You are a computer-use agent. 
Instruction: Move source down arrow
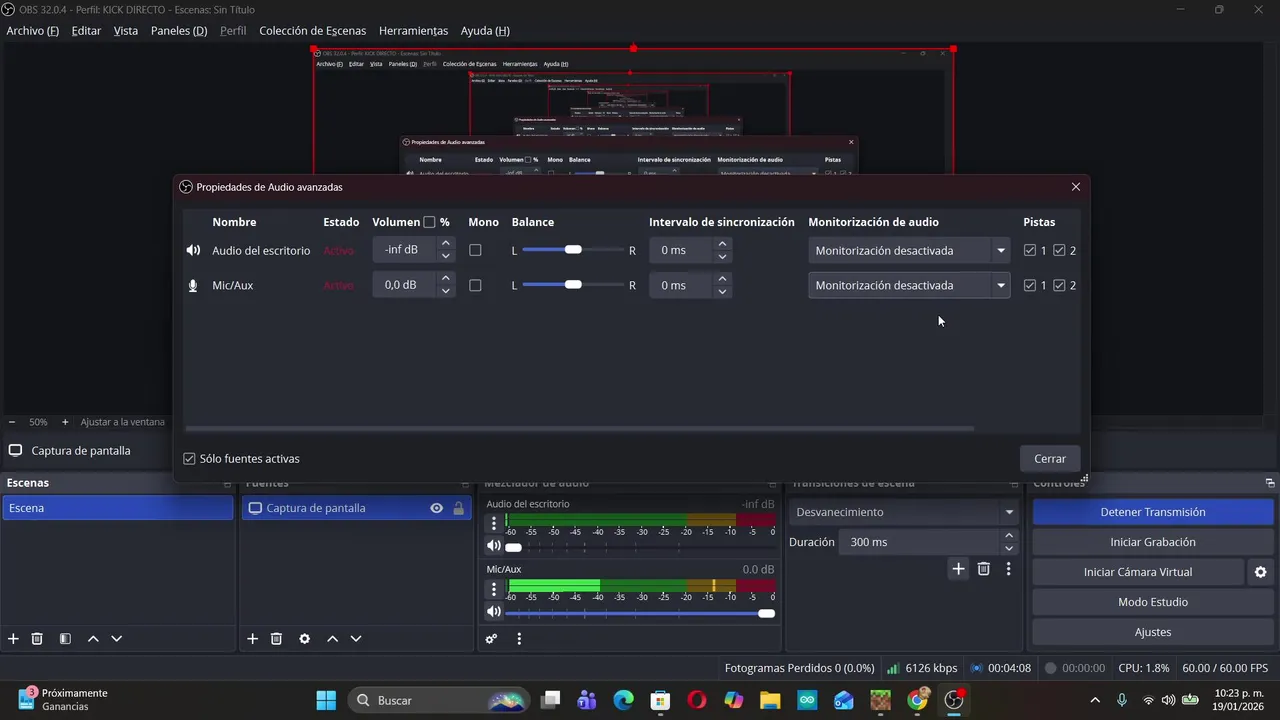pyautogui.click(x=355, y=639)
